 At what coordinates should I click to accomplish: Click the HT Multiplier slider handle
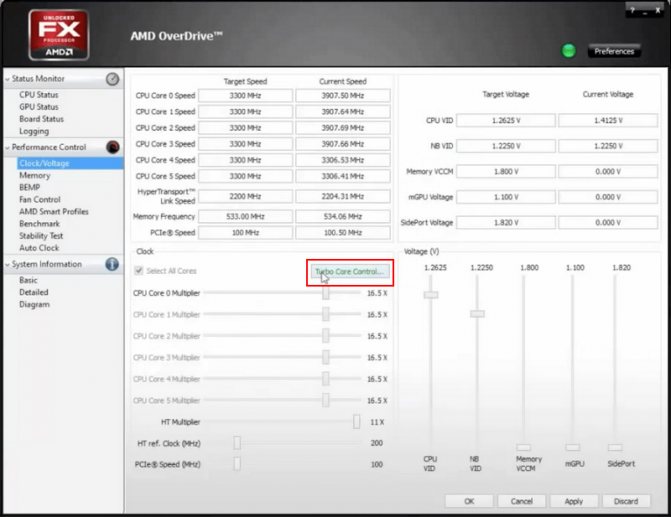click(356, 422)
